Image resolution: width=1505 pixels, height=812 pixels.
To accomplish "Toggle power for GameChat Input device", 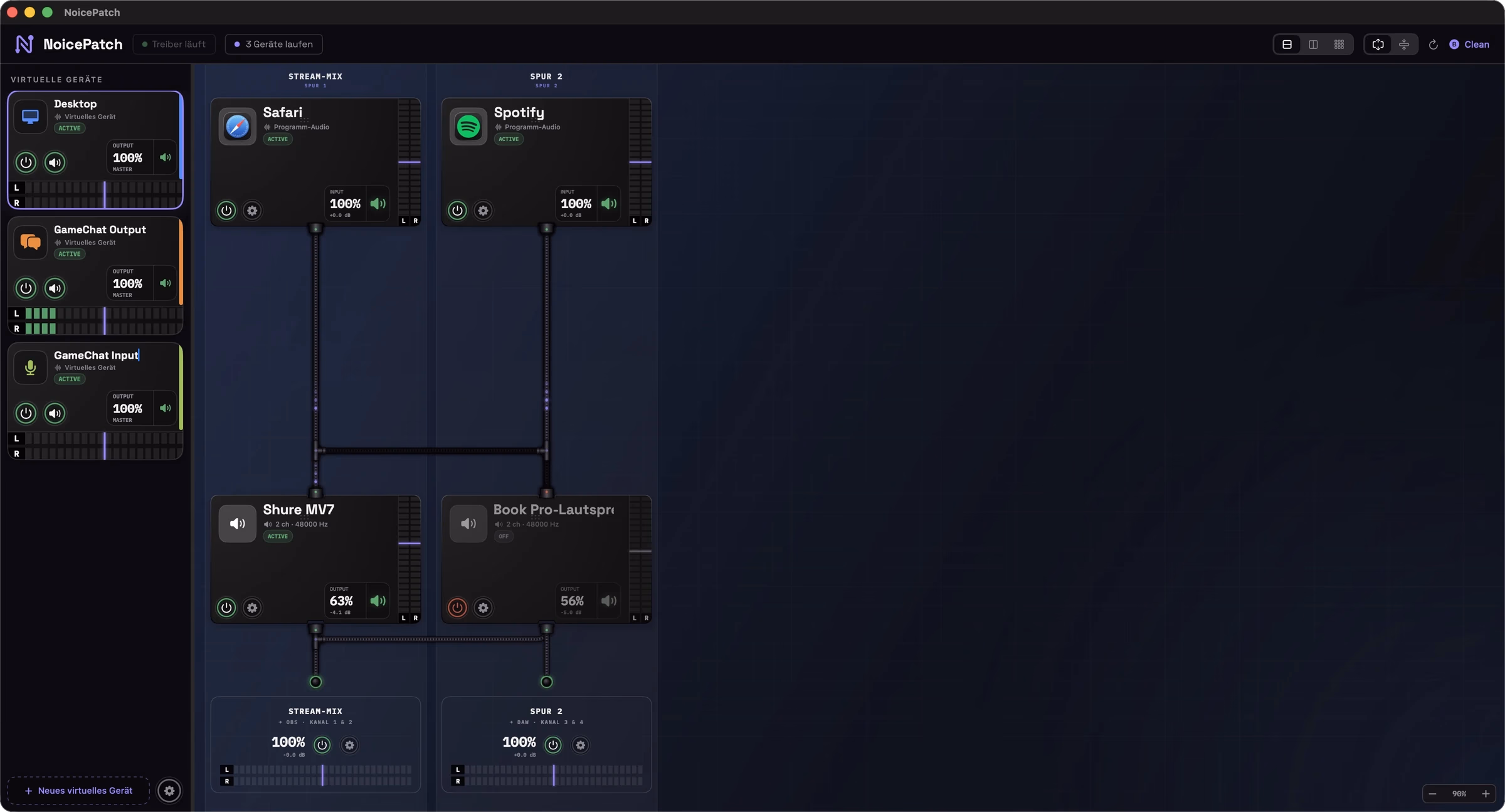I will point(26,413).
